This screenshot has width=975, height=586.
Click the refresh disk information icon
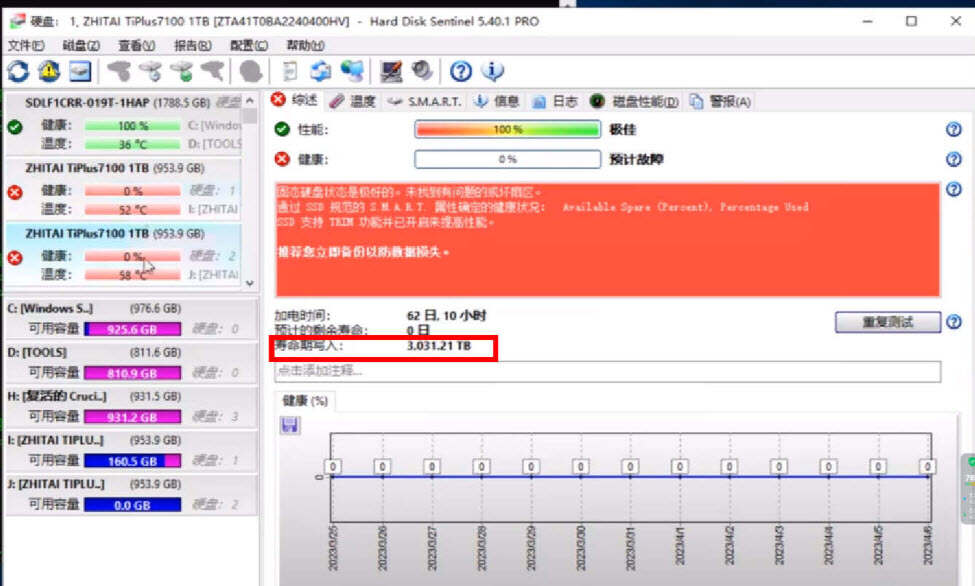point(16,71)
